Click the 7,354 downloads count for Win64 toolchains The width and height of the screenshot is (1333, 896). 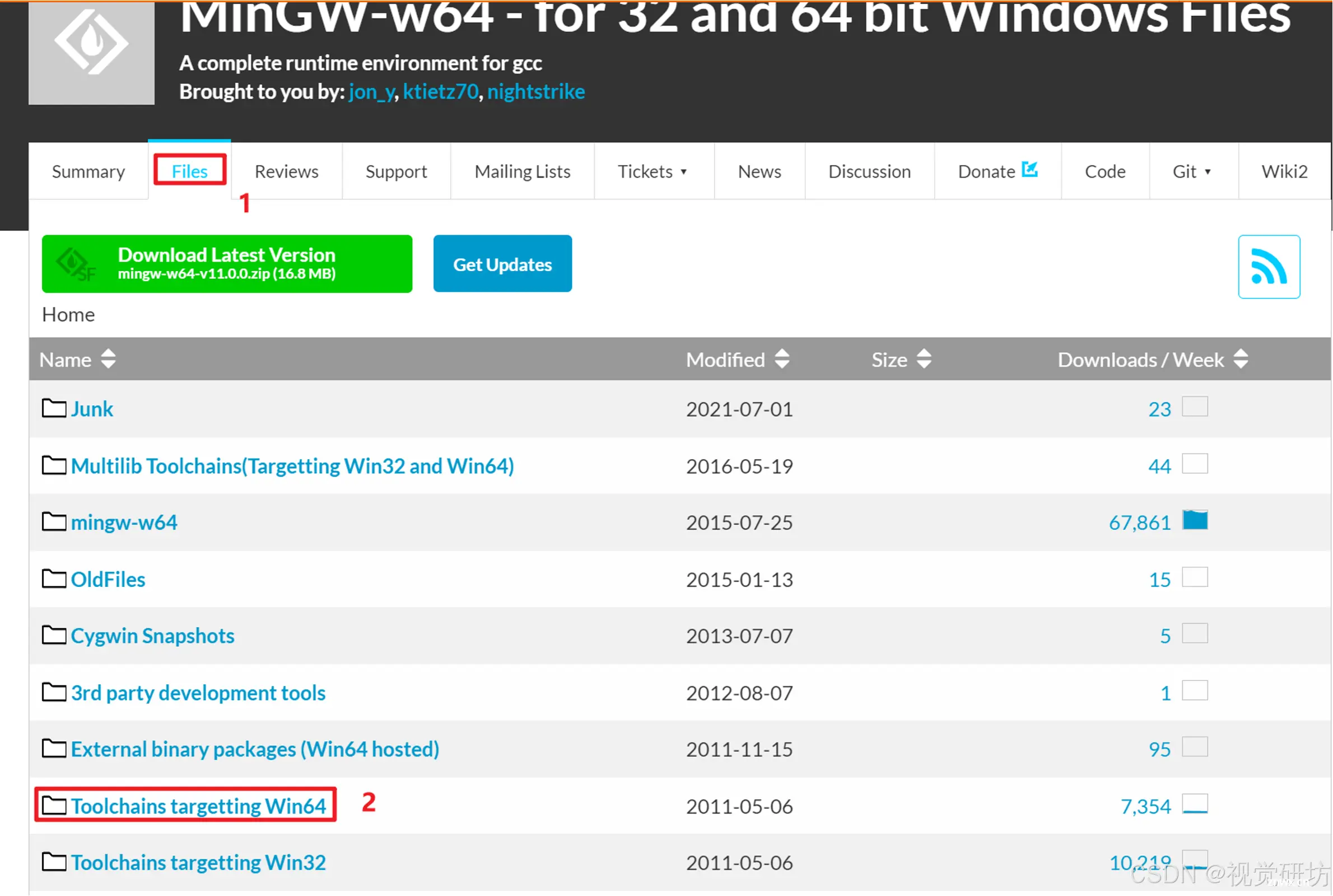tap(1146, 806)
